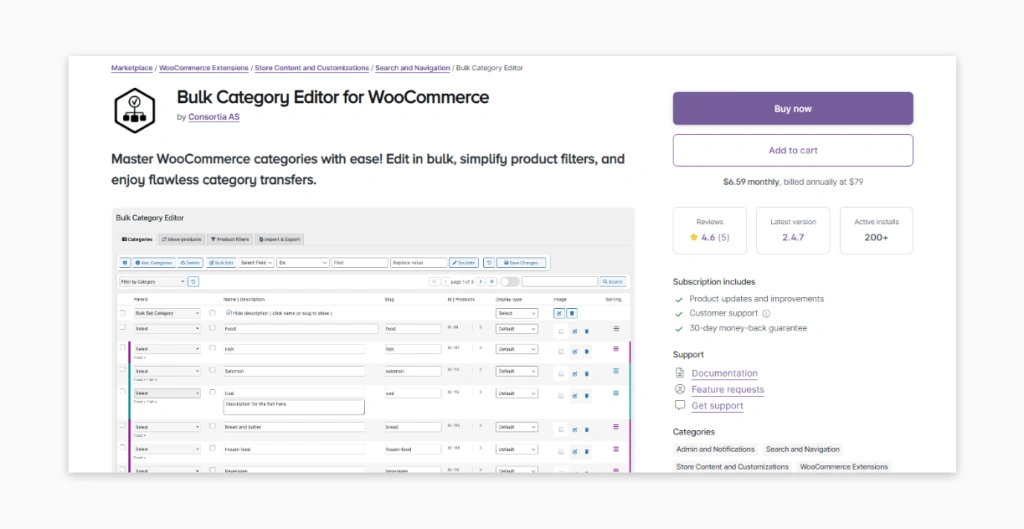Image resolution: width=1024 pixels, height=529 pixels.
Task: Check the checkbox beside the Fish name field
Action: point(212,348)
